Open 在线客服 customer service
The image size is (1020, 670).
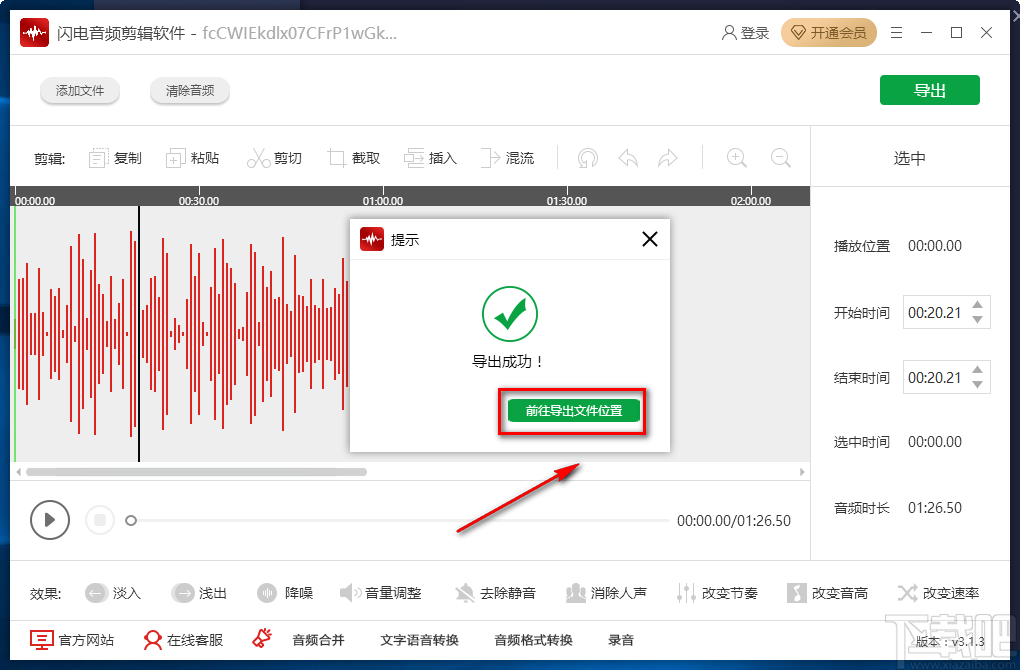pyautogui.click(x=183, y=640)
